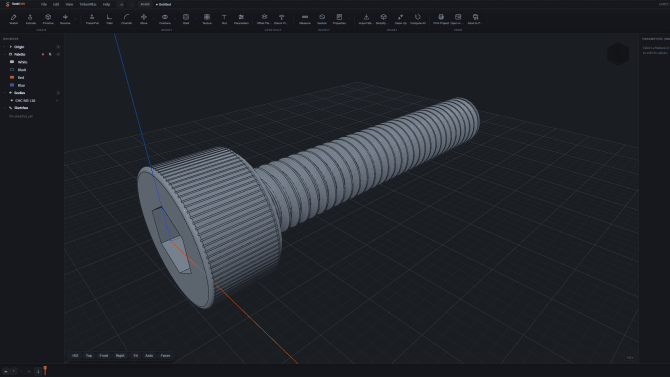Click the Units button at top right

pyautogui.click(x=663, y=4)
